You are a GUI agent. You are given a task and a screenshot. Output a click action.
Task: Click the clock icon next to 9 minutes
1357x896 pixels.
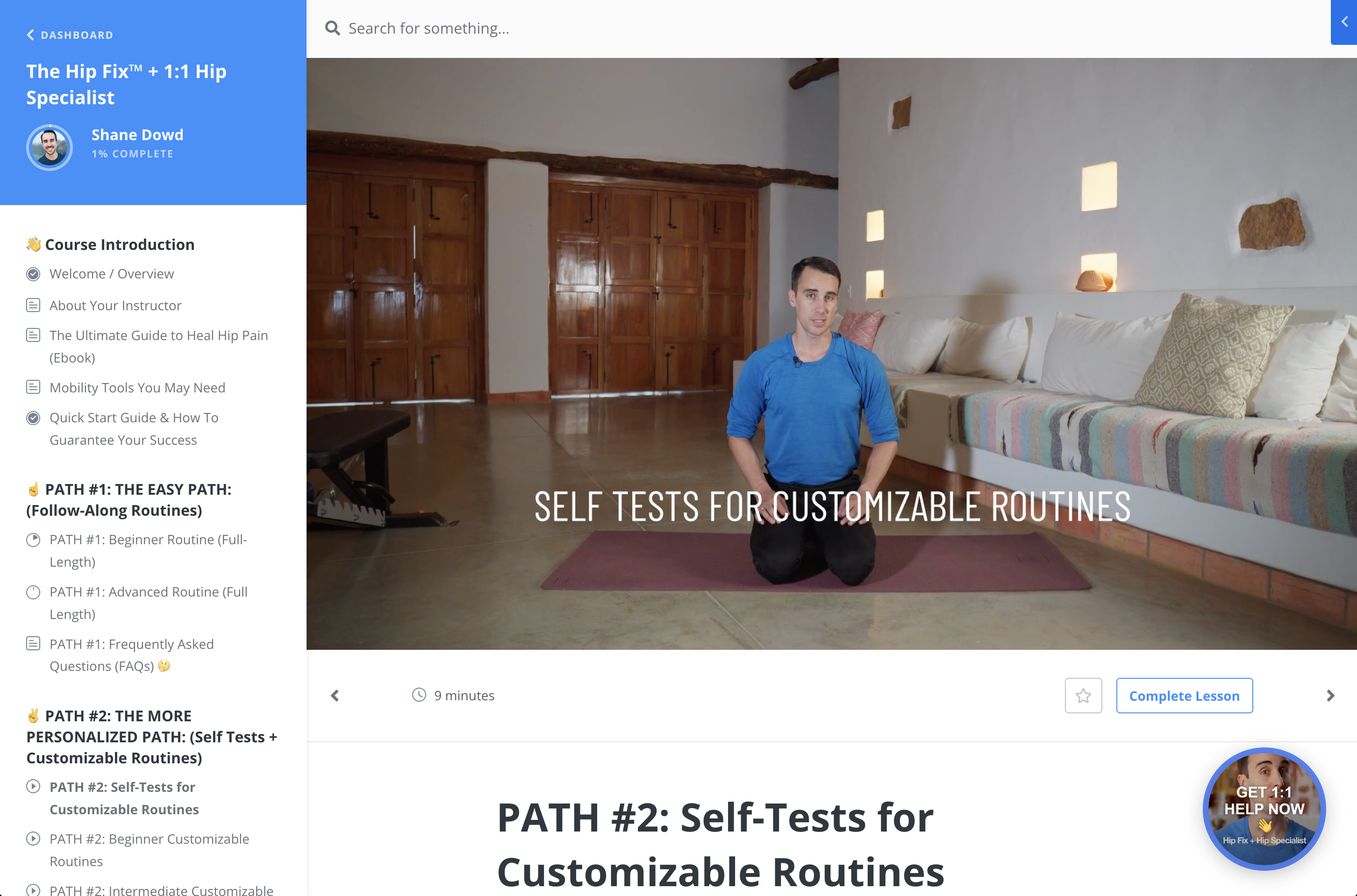pos(419,695)
